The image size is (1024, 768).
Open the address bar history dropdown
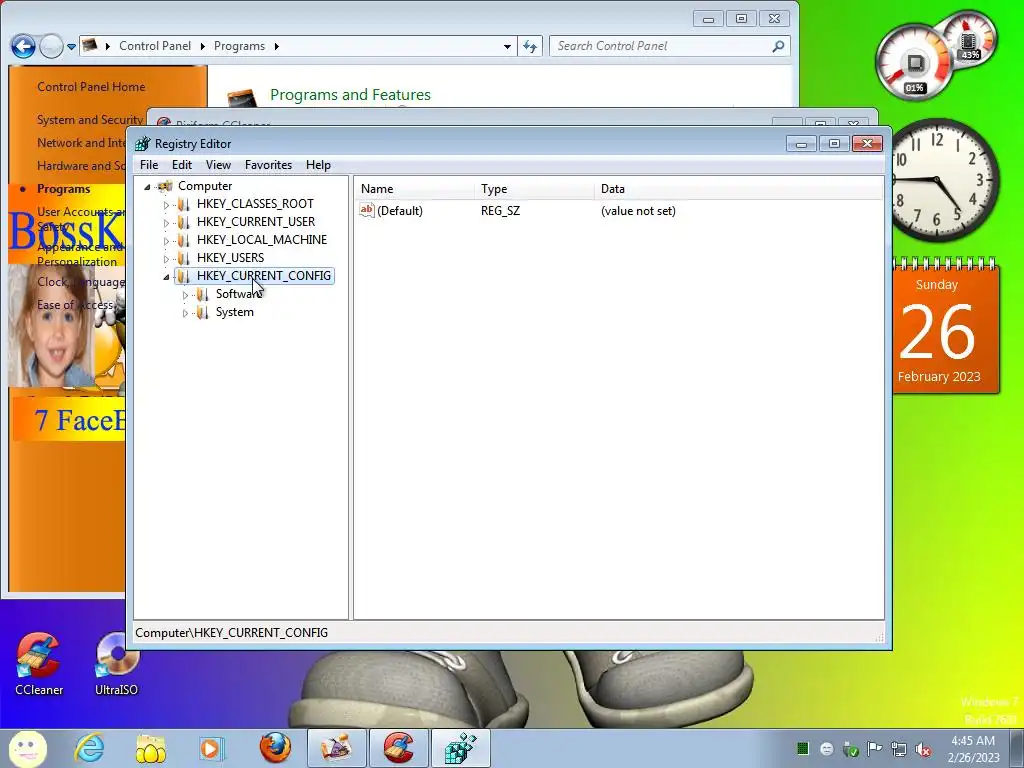(x=507, y=46)
